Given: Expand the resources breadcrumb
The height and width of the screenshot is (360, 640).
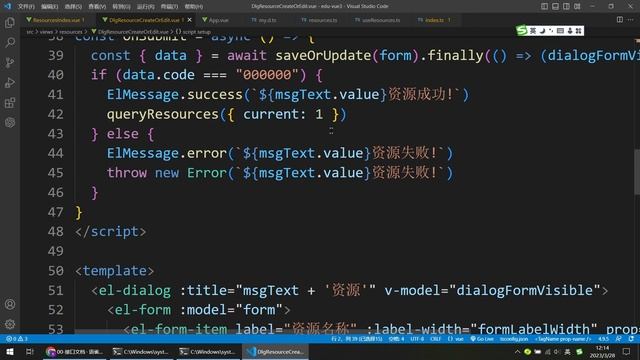Looking at the screenshot, I should tap(71, 31).
